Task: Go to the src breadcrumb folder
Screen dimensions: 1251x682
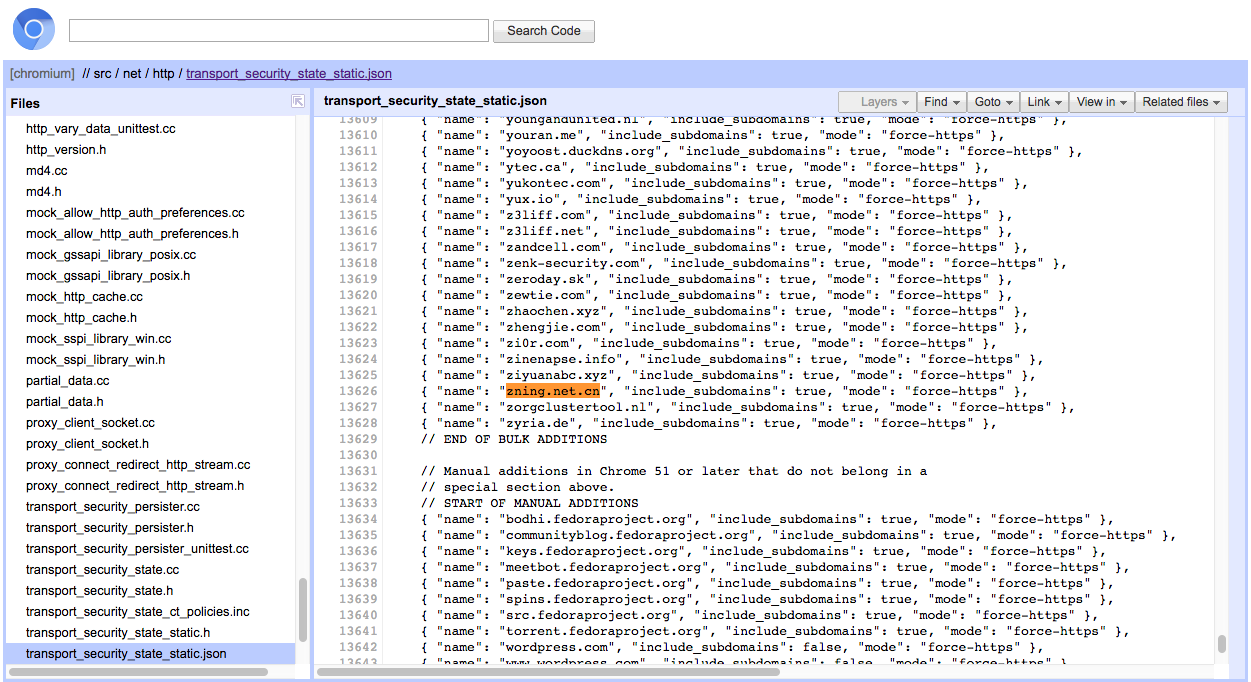Action: tap(102, 74)
